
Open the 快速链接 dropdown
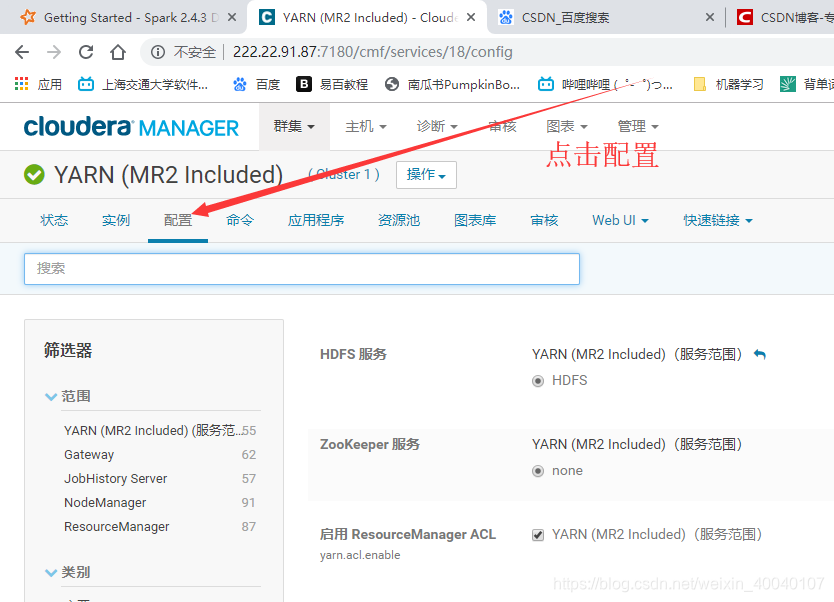tap(718, 220)
